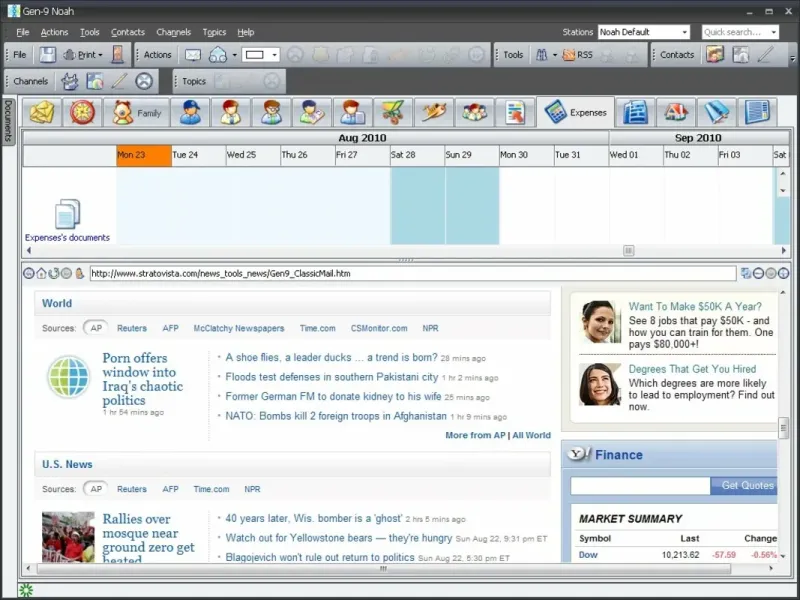The height and width of the screenshot is (600, 800).
Task: Click the browser refresh icon
Action: (x=54, y=273)
